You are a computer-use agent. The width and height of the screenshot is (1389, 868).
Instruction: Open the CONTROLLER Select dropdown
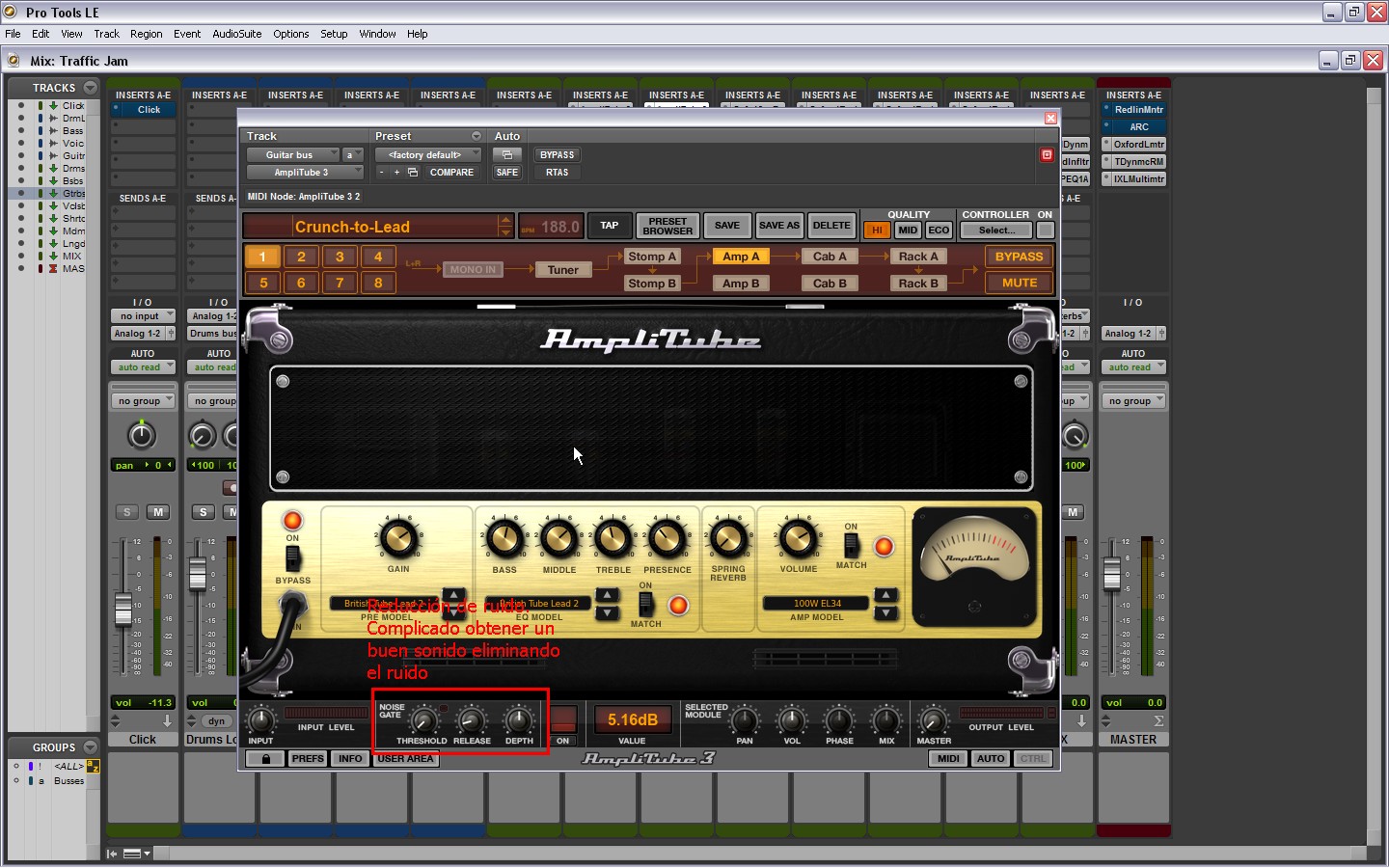click(996, 231)
